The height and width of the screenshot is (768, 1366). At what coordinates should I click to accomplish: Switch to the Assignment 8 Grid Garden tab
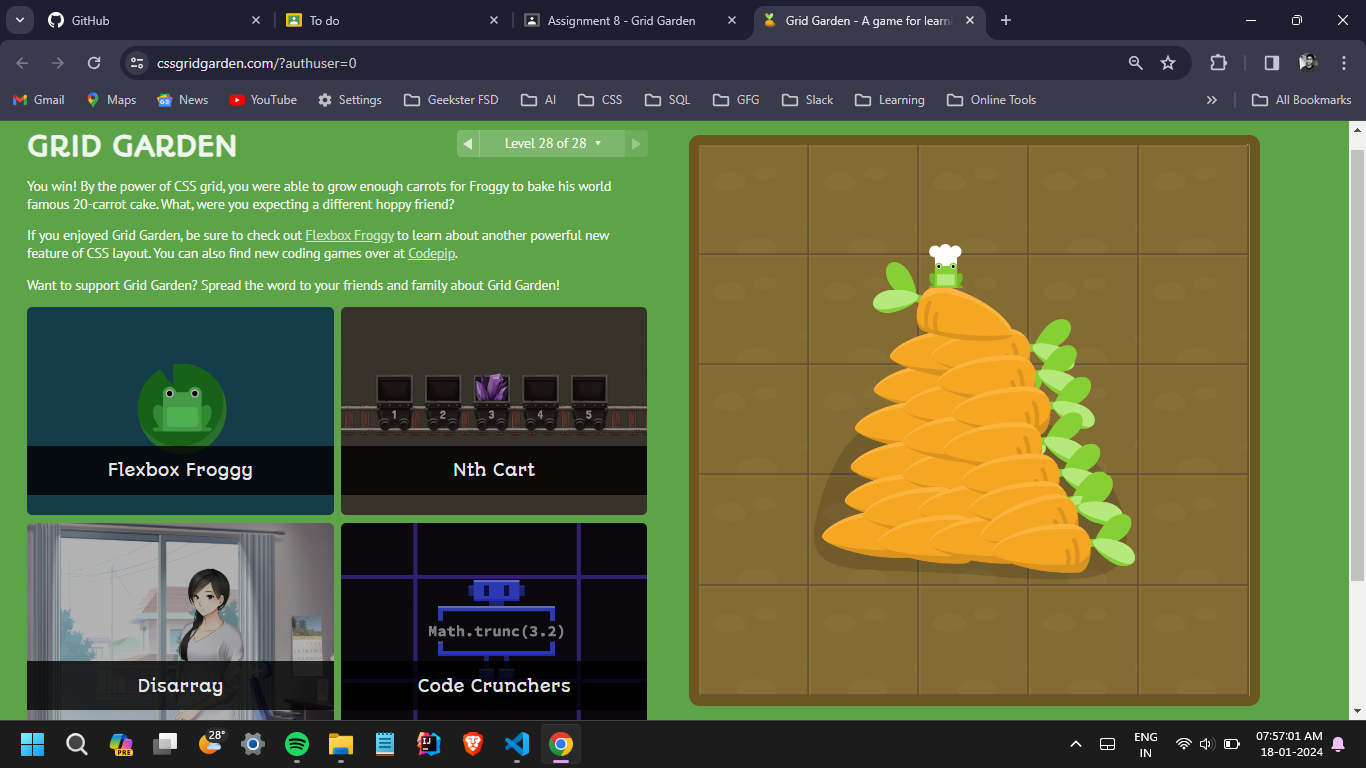tap(620, 20)
